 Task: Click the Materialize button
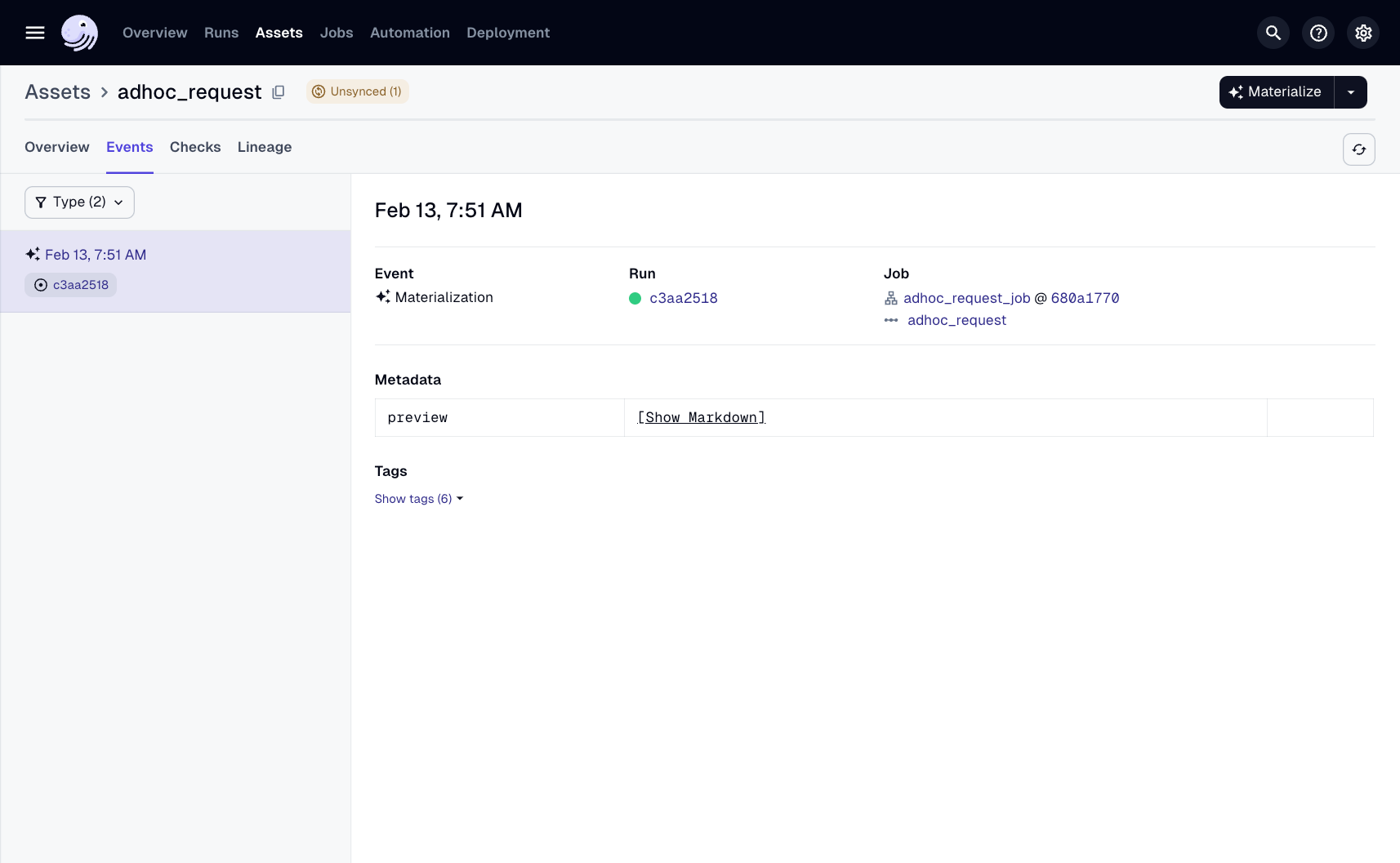1276,91
